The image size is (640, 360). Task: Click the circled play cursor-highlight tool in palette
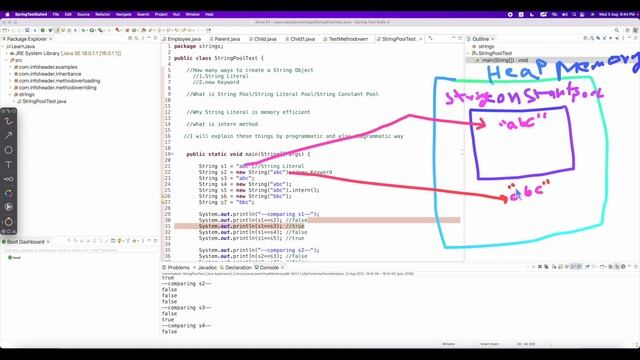(x=8, y=207)
